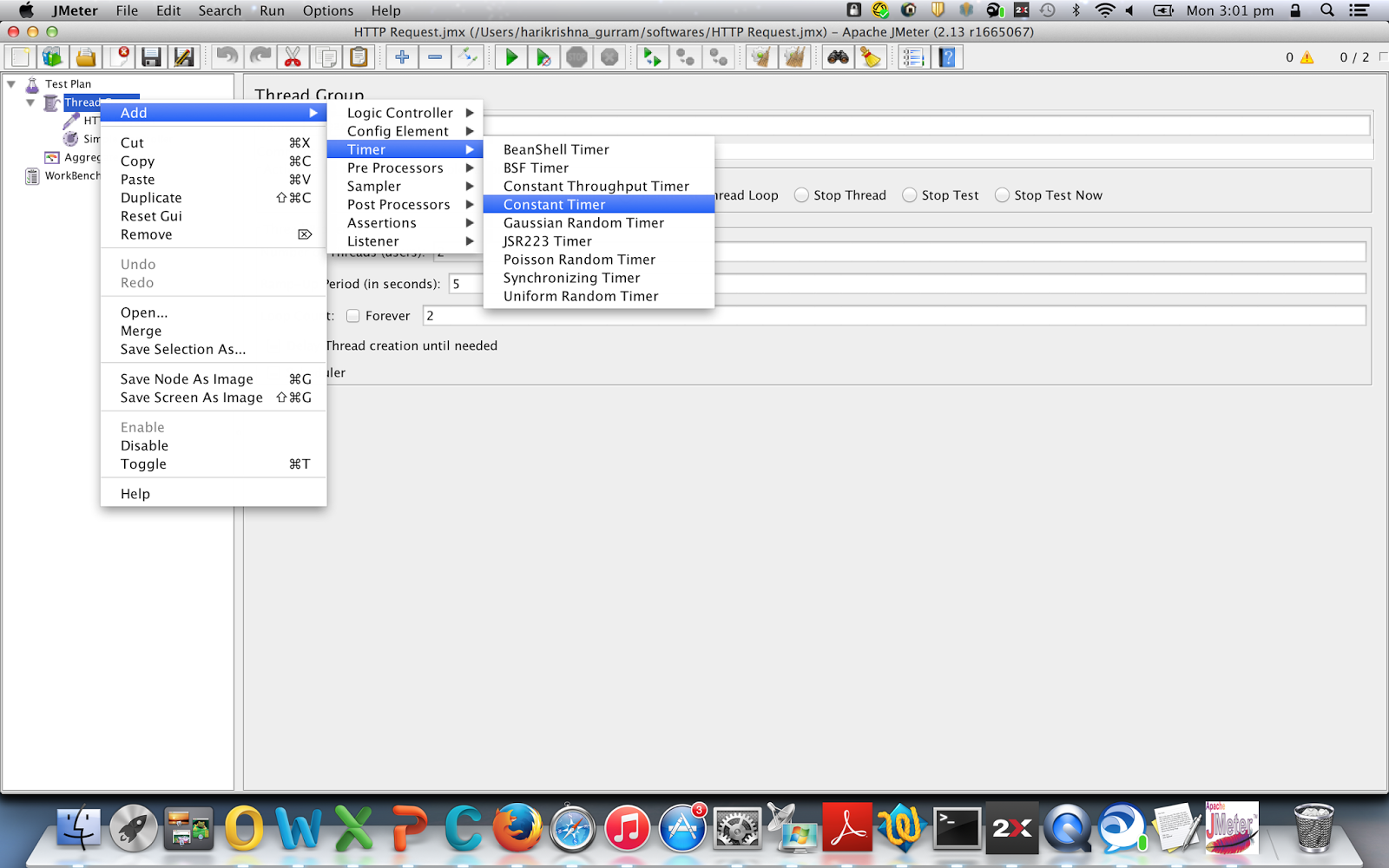Save the test plan using the save icon

(152, 56)
